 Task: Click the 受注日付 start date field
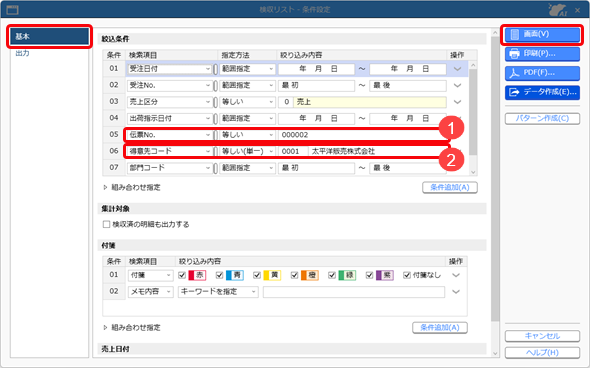click(x=316, y=69)
